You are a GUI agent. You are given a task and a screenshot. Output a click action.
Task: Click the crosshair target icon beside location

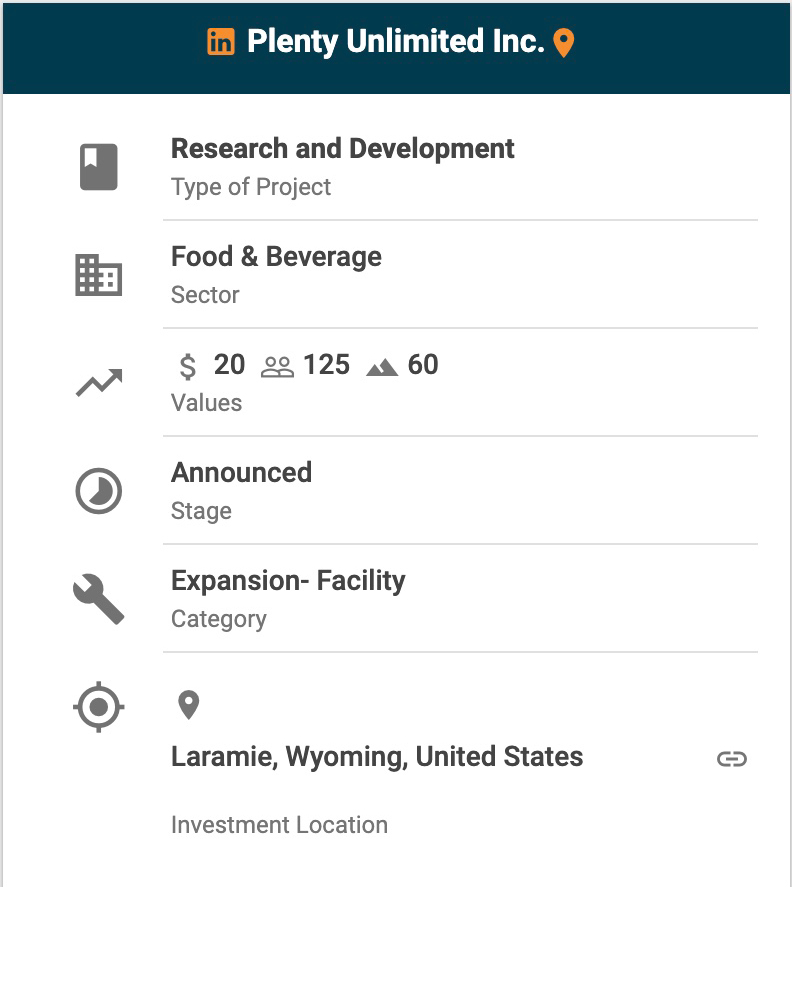(99, 707)
